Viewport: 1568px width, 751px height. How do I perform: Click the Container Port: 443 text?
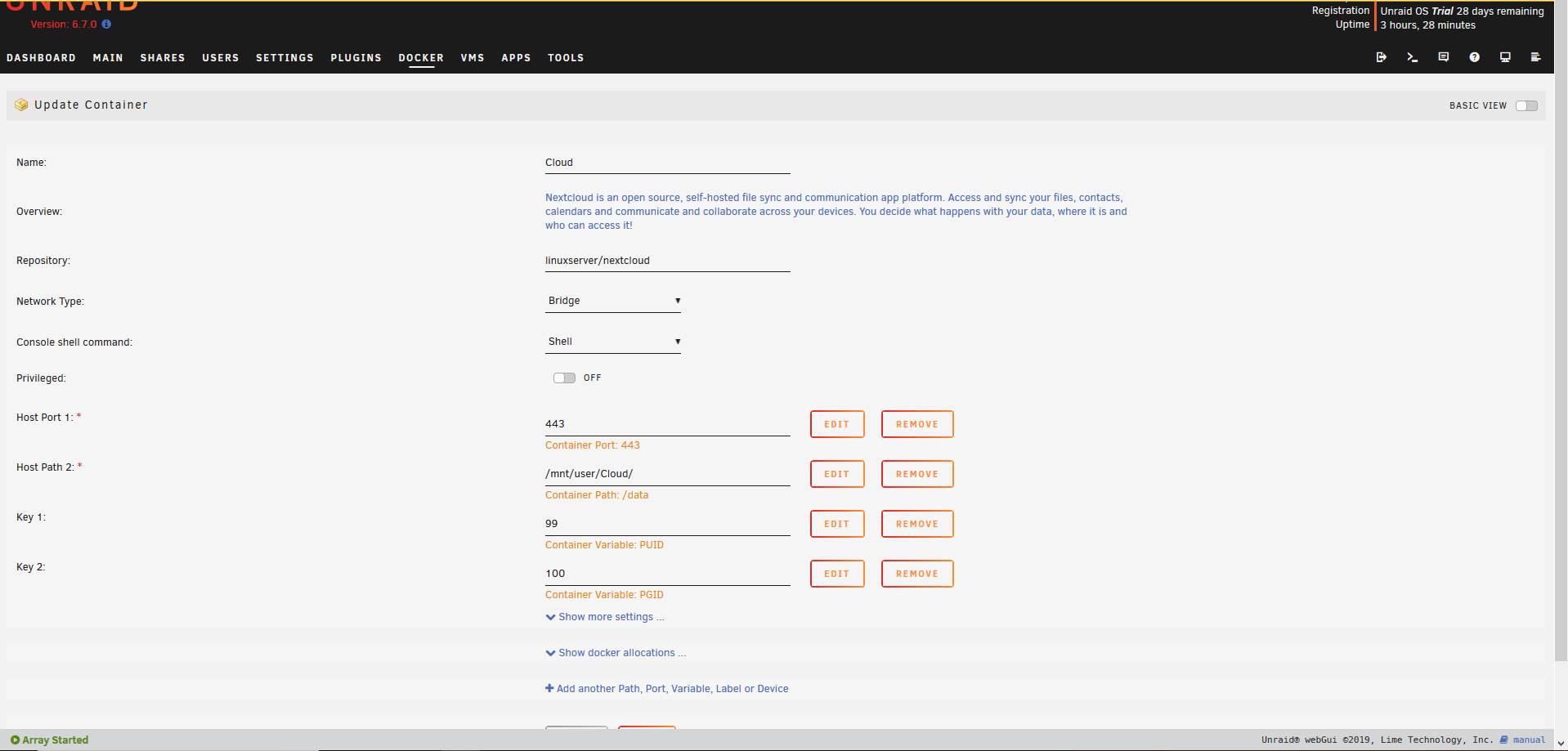tap(593, 445)
